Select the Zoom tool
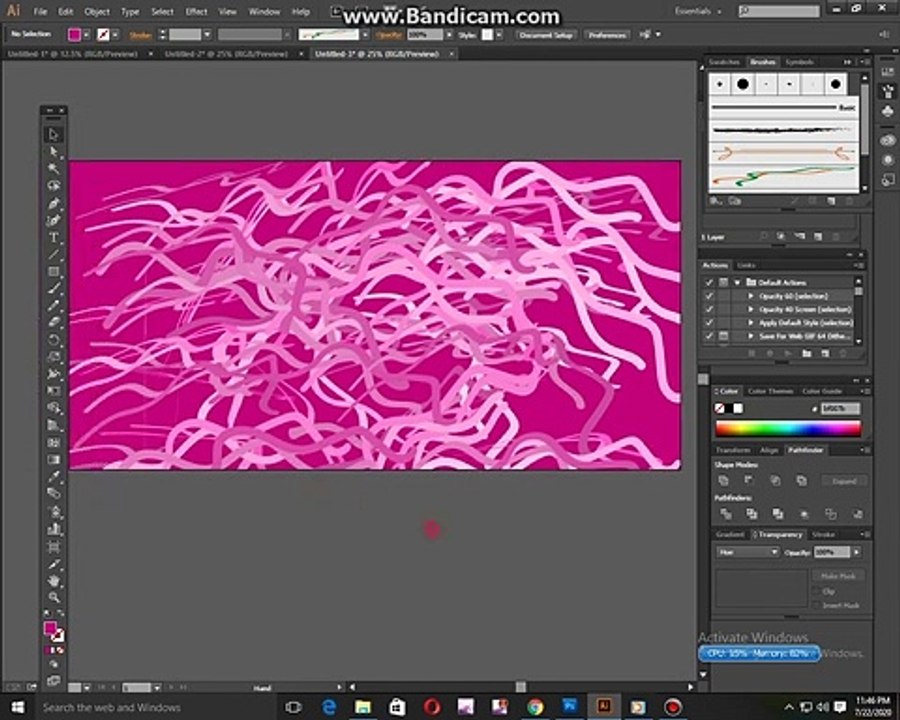This screenshot has height=720, width=900. pos(53,598)
